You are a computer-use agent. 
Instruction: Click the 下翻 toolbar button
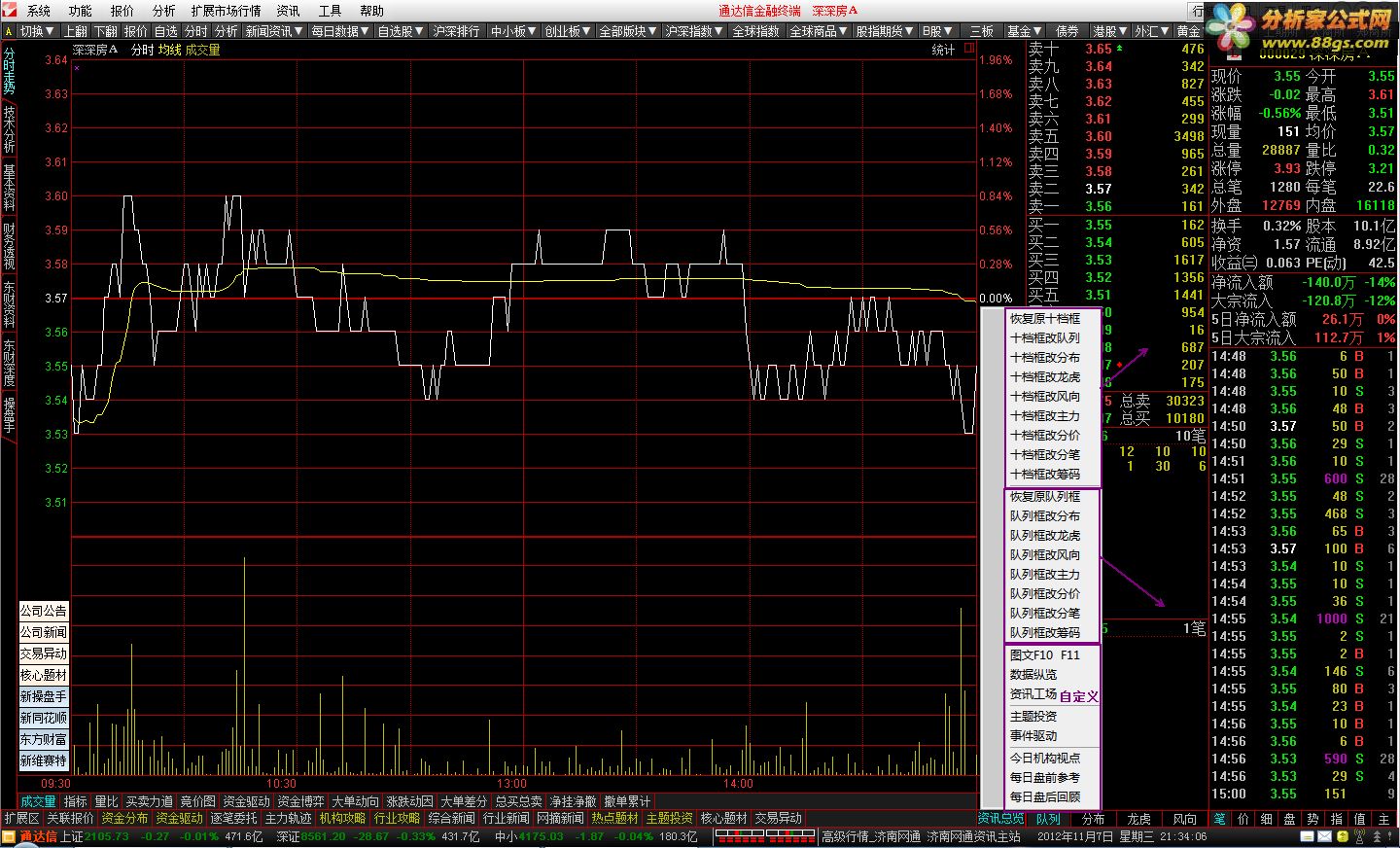pos(106,31)
